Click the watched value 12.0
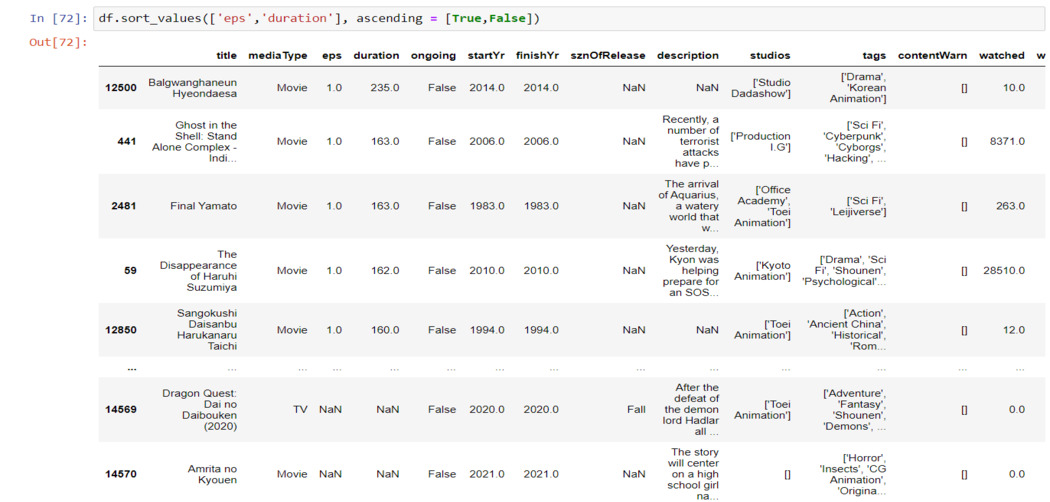This screenshot has width=1050, height=502. click(x=1014, y=330)
